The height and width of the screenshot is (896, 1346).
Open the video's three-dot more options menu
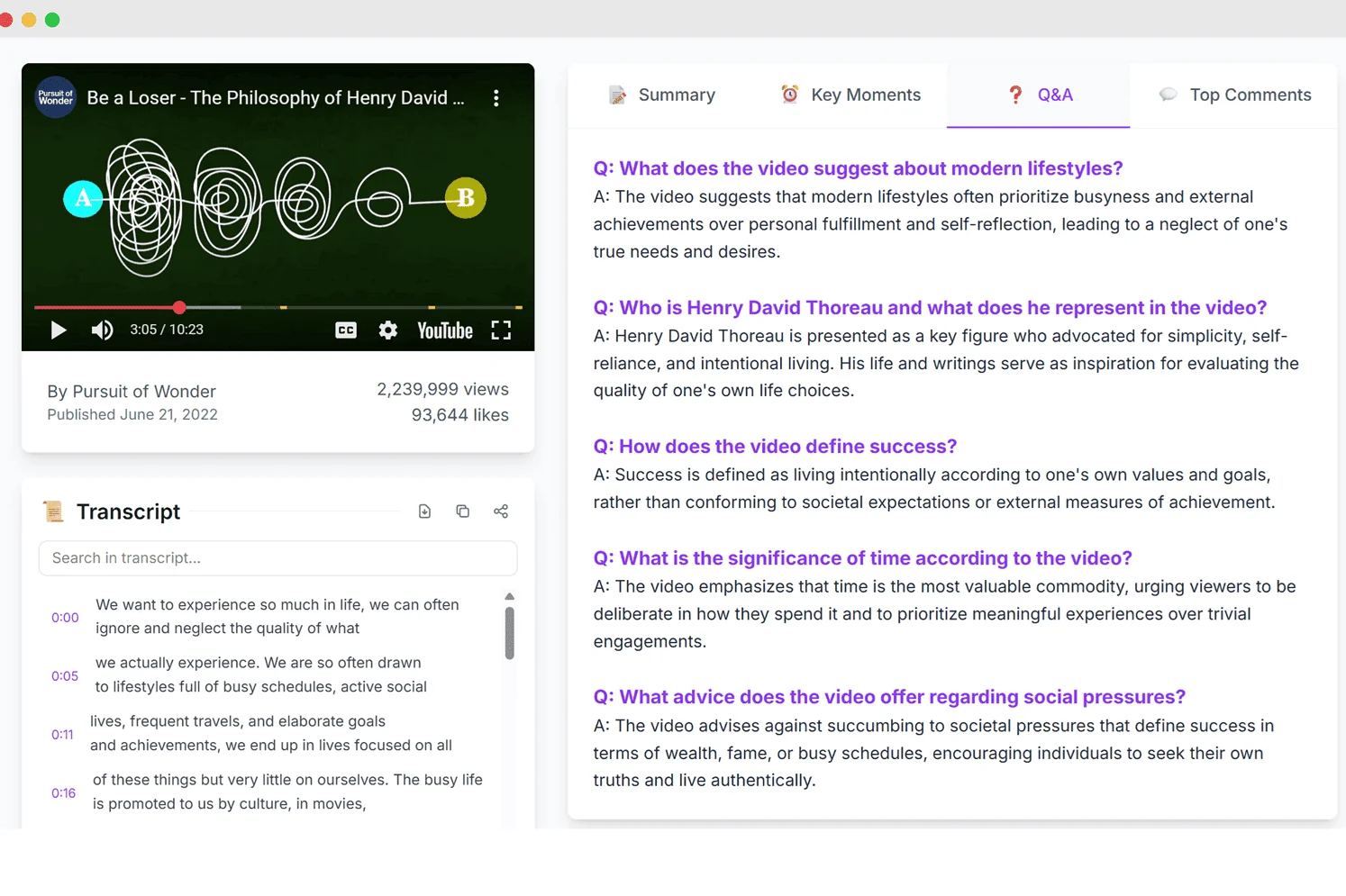[x=496, y=98]
